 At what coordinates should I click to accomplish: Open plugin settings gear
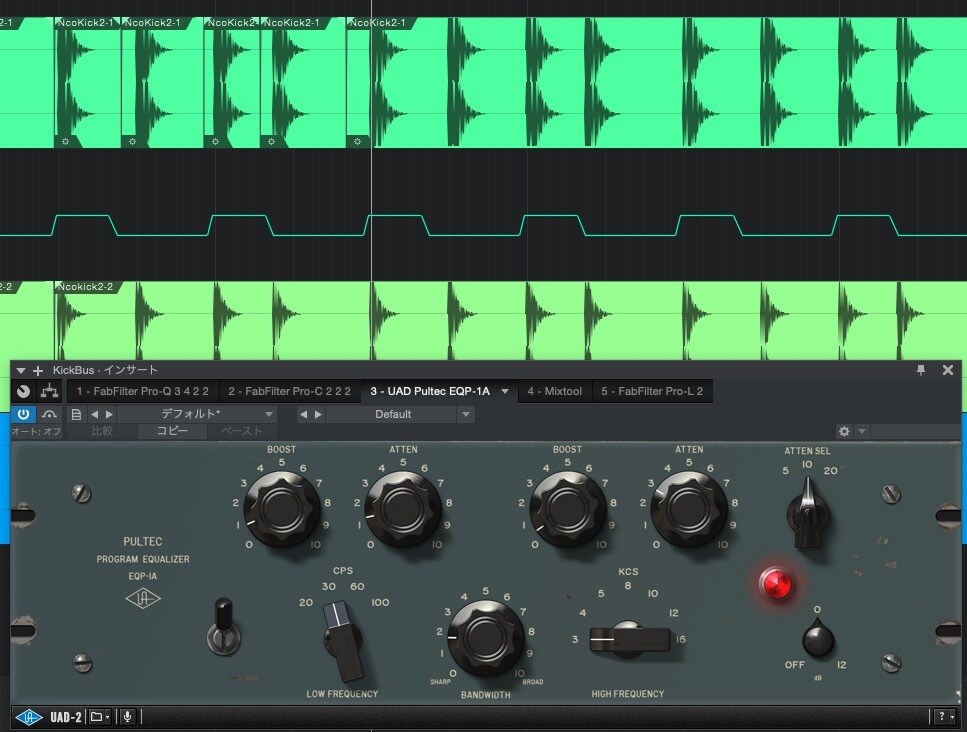tap(844, 431)
